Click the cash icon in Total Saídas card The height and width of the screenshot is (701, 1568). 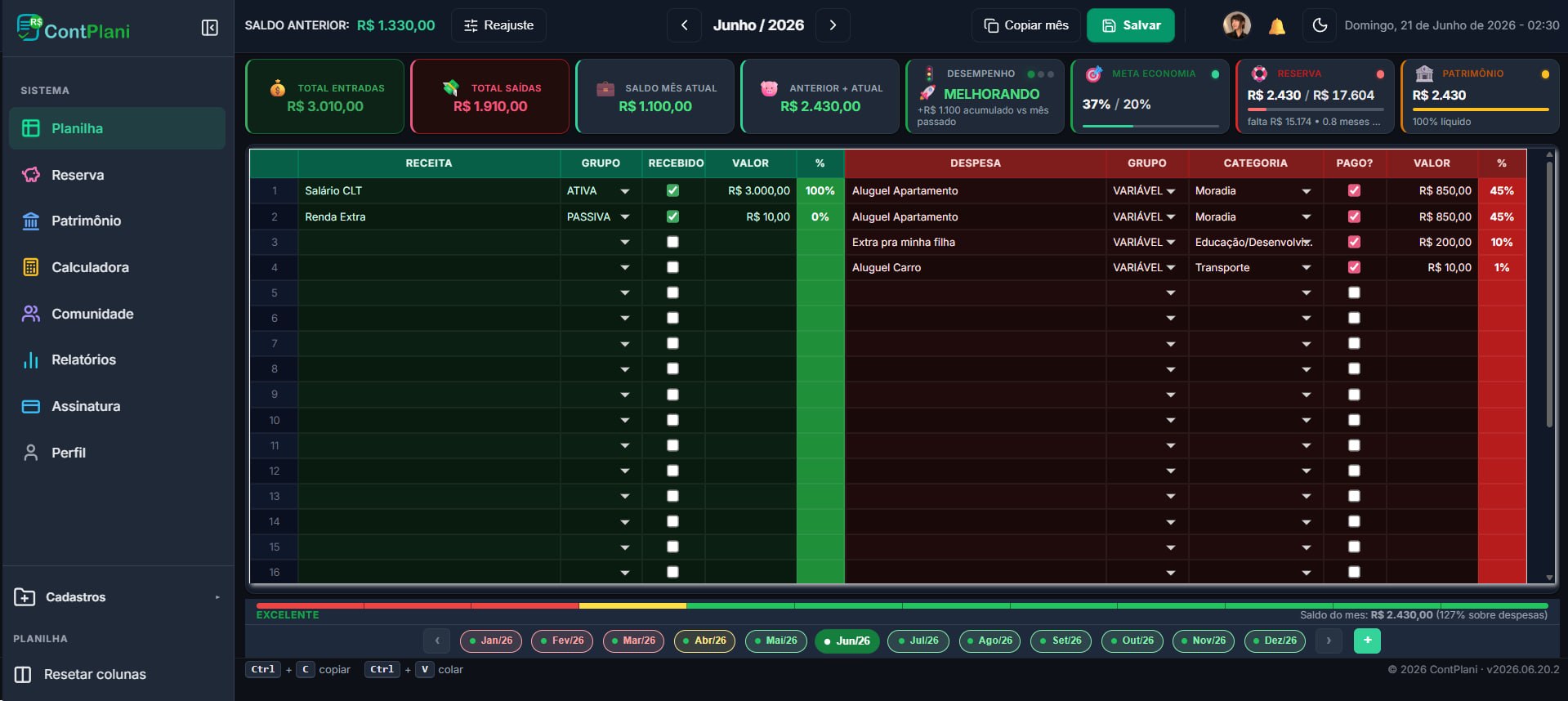click(450, 87)
